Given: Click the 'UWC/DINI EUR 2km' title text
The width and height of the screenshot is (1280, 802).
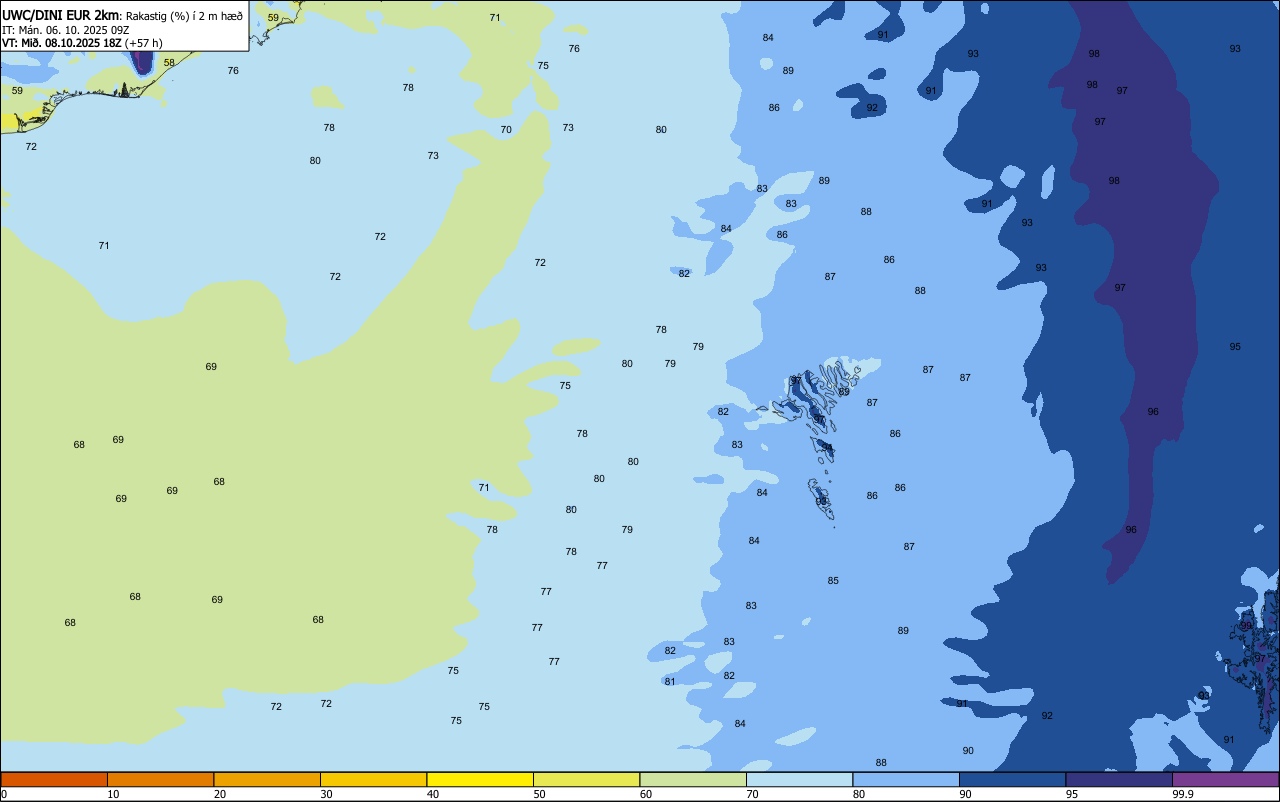Looking at the screenshot, I should [x=61, y=15].
